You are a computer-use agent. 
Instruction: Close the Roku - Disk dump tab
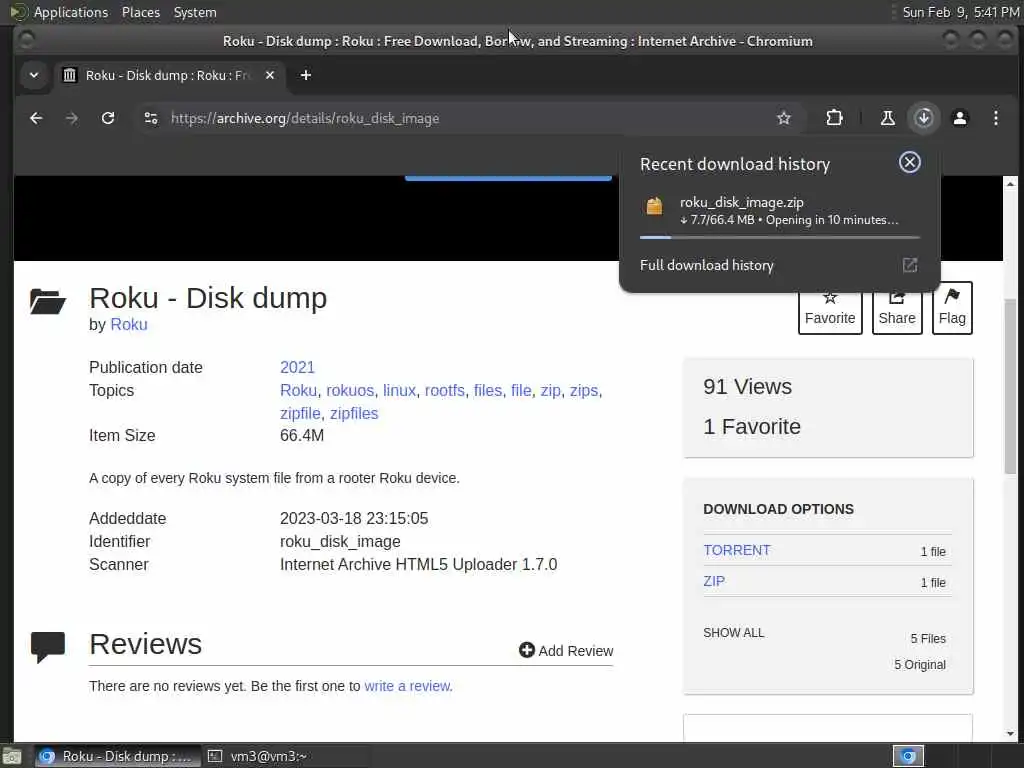(270, 75)
